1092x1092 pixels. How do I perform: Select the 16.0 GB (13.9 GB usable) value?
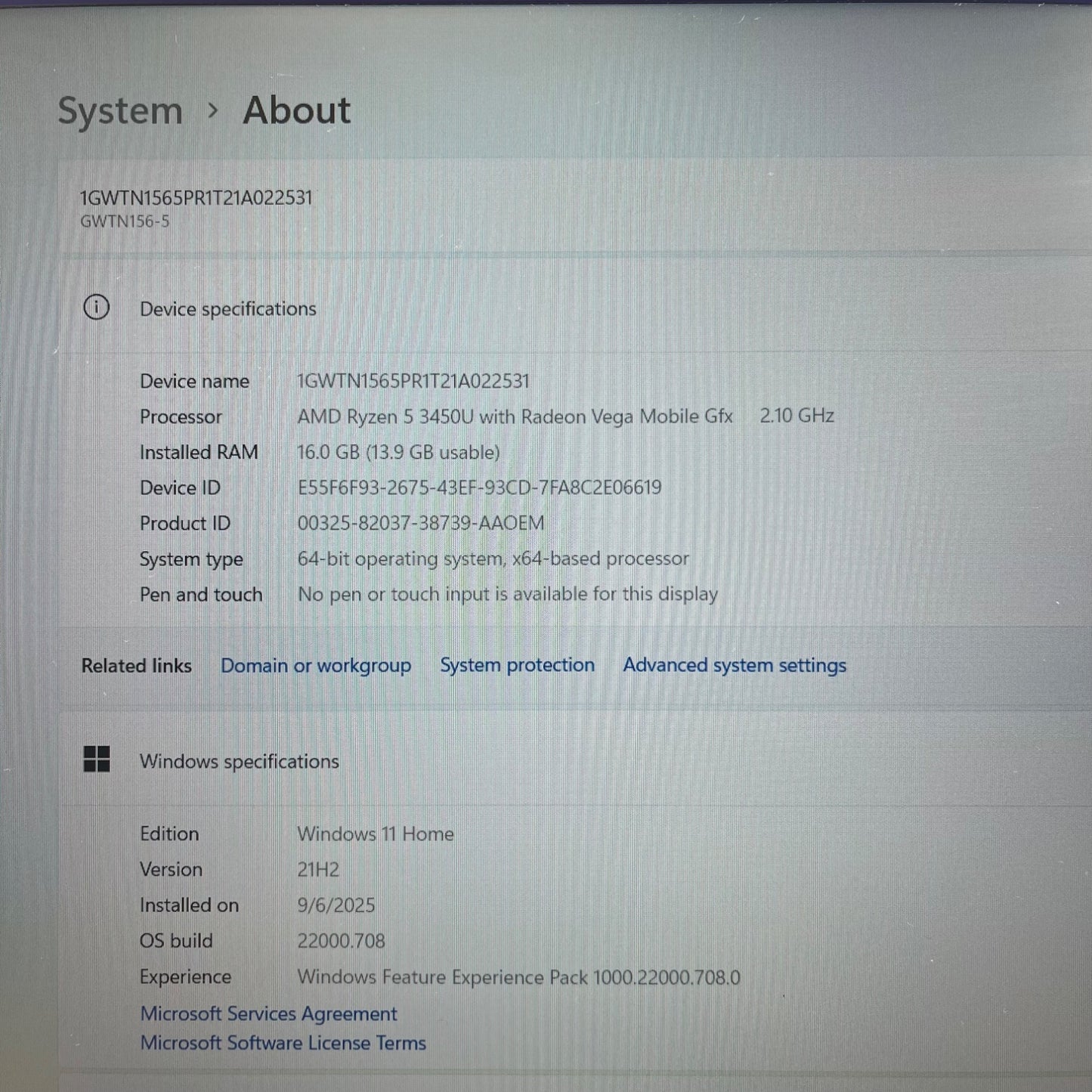pyautogui.click(x=398, y=452)
